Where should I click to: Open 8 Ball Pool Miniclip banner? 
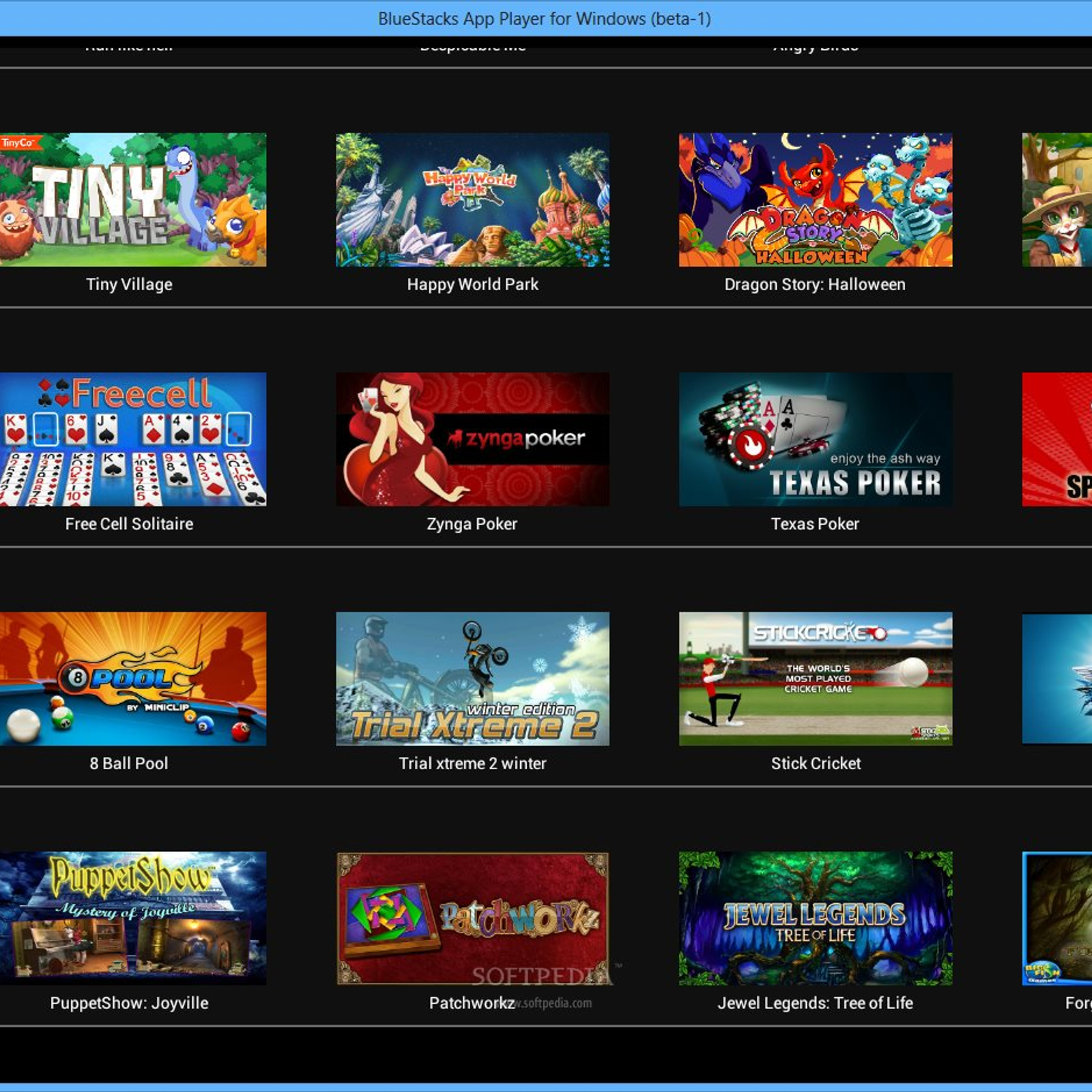[133, 678]
